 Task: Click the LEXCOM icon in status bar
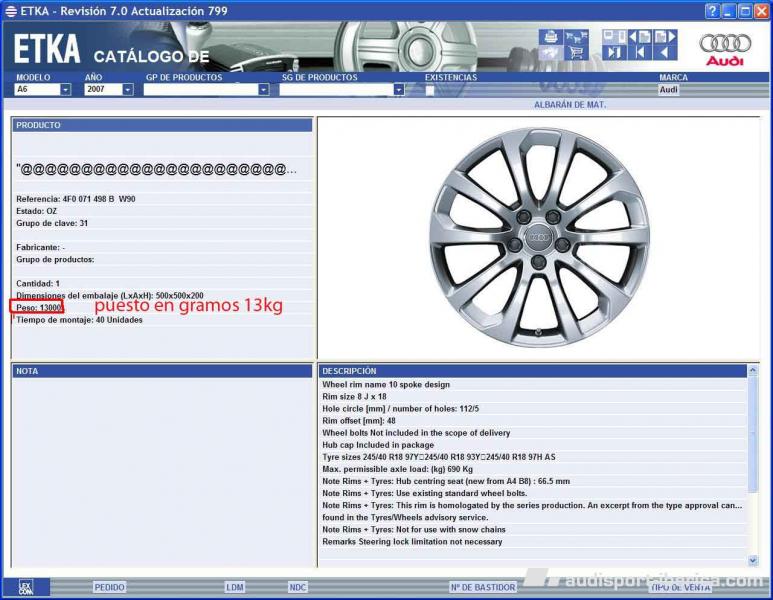click(27, 587)
